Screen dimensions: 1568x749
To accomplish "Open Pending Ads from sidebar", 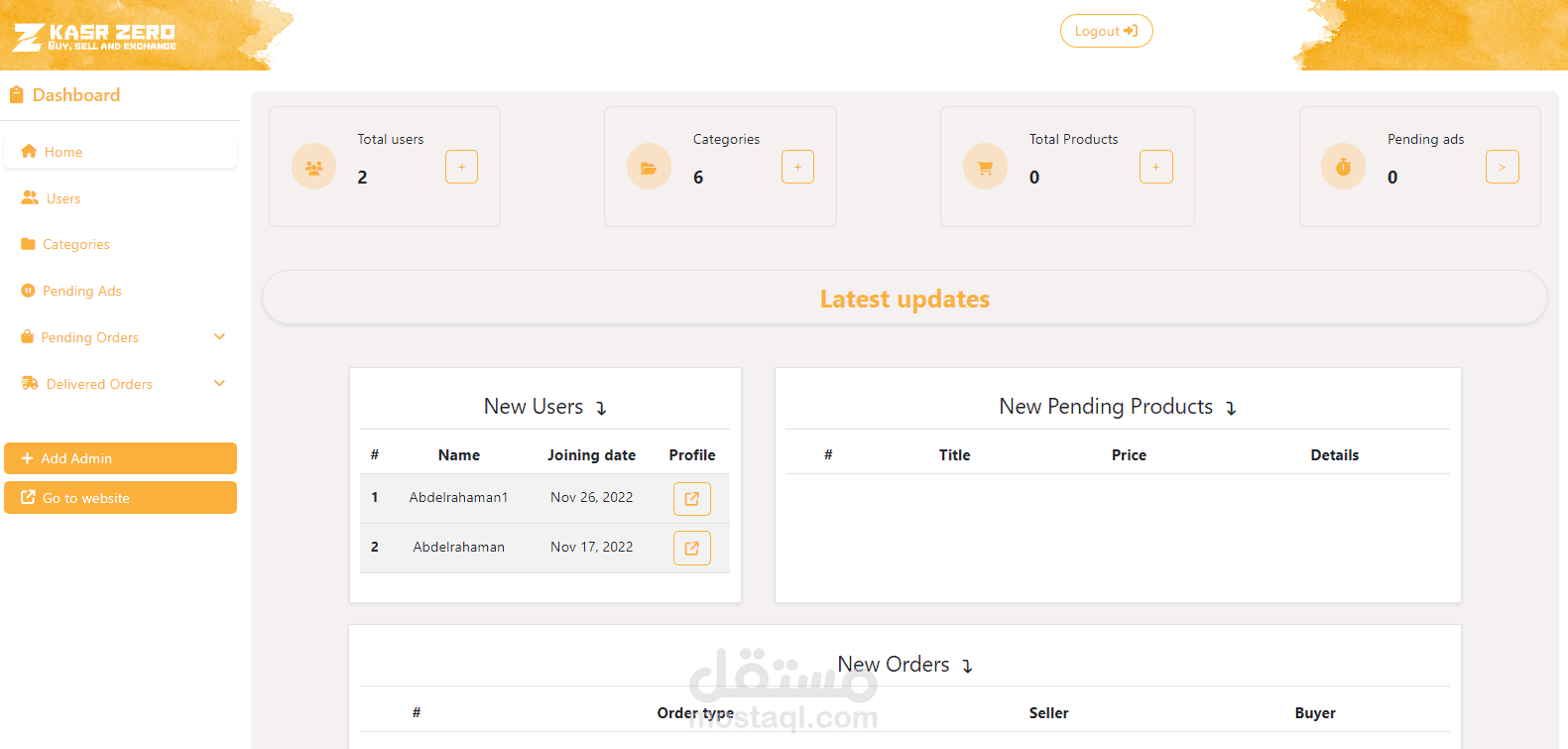I will (120, 291).
